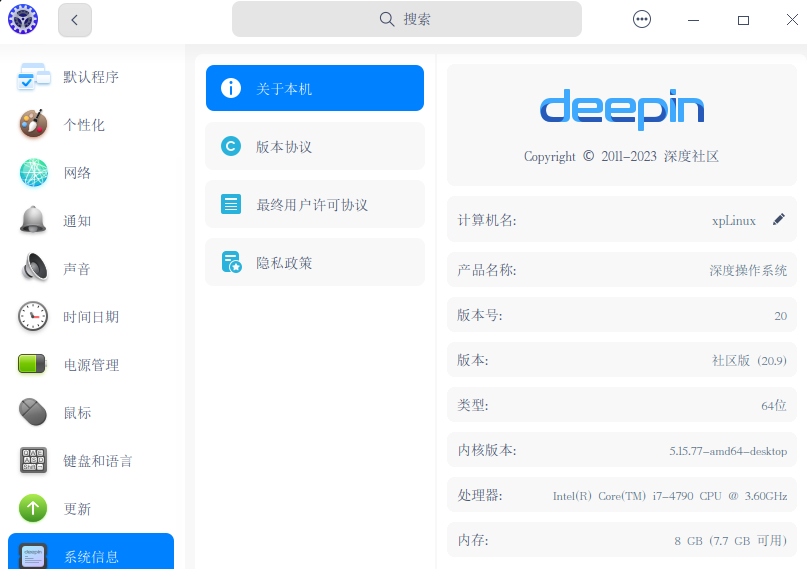
Task: Open 默认程序 settings
Action: [x=91, y=77]
